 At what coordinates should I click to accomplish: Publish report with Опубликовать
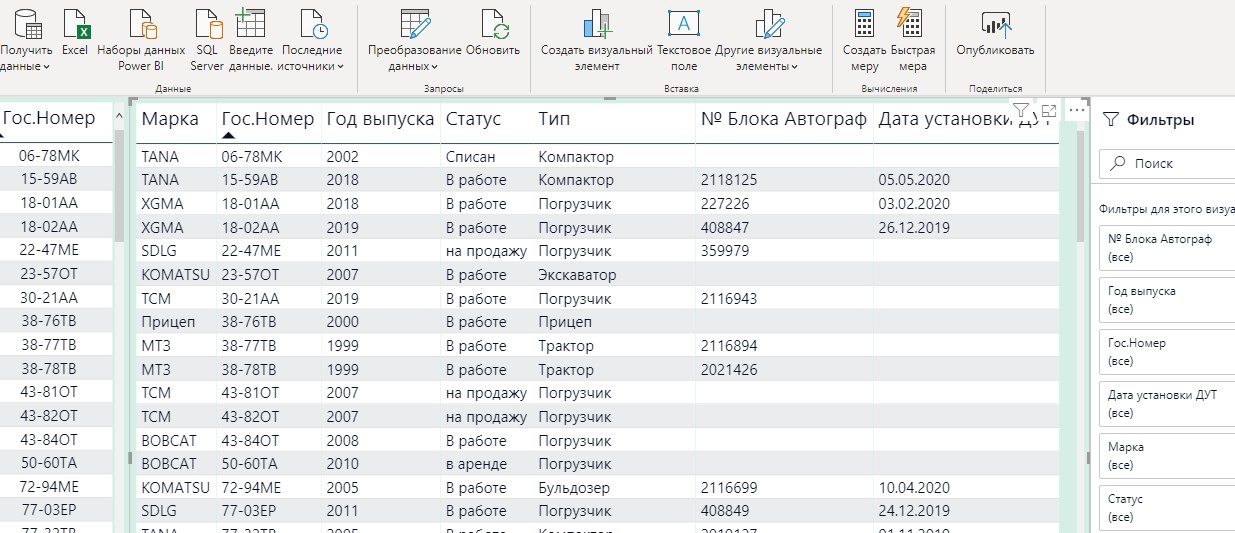click(x=995, y=31)
